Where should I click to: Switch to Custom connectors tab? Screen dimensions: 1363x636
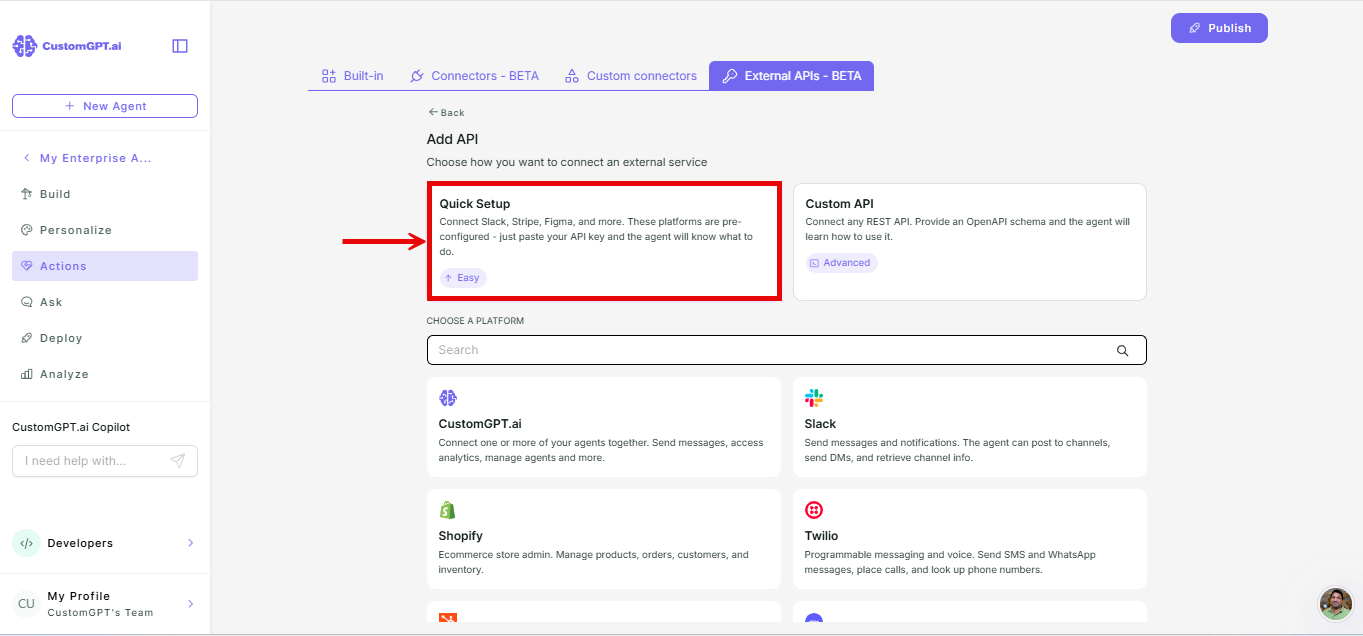631,76
